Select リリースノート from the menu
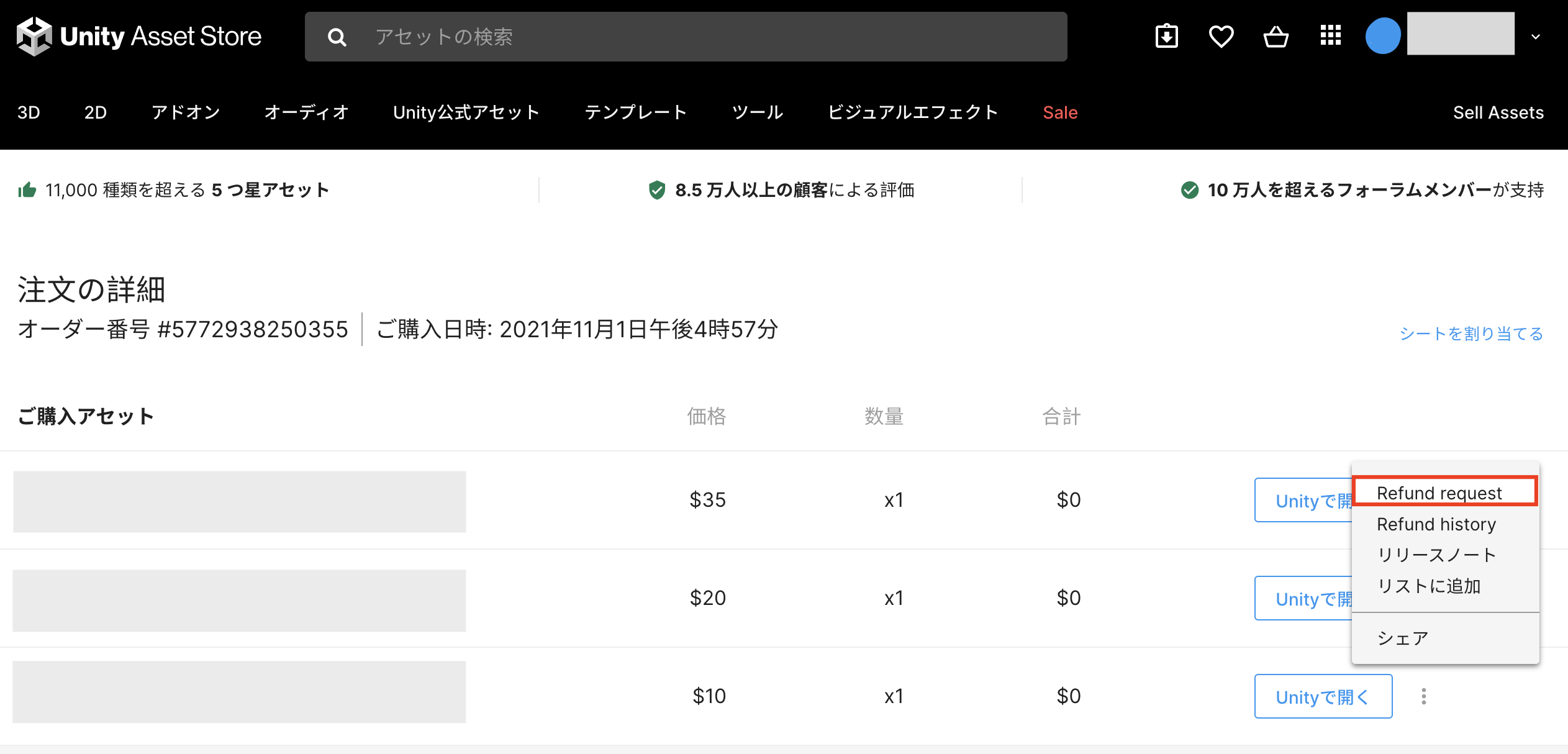The width and height of the screenshot is (1568, 754). (1436, 555)
